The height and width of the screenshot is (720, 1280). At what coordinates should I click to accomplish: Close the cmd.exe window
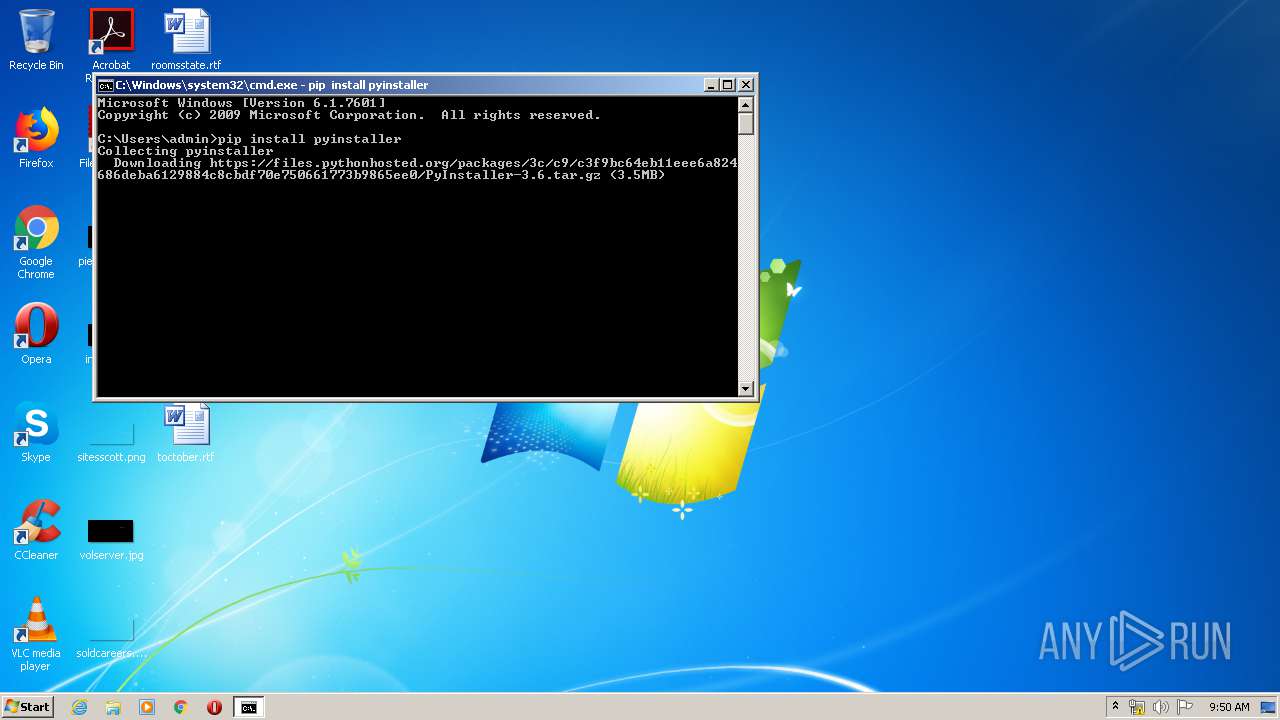(x=745, y=85)
